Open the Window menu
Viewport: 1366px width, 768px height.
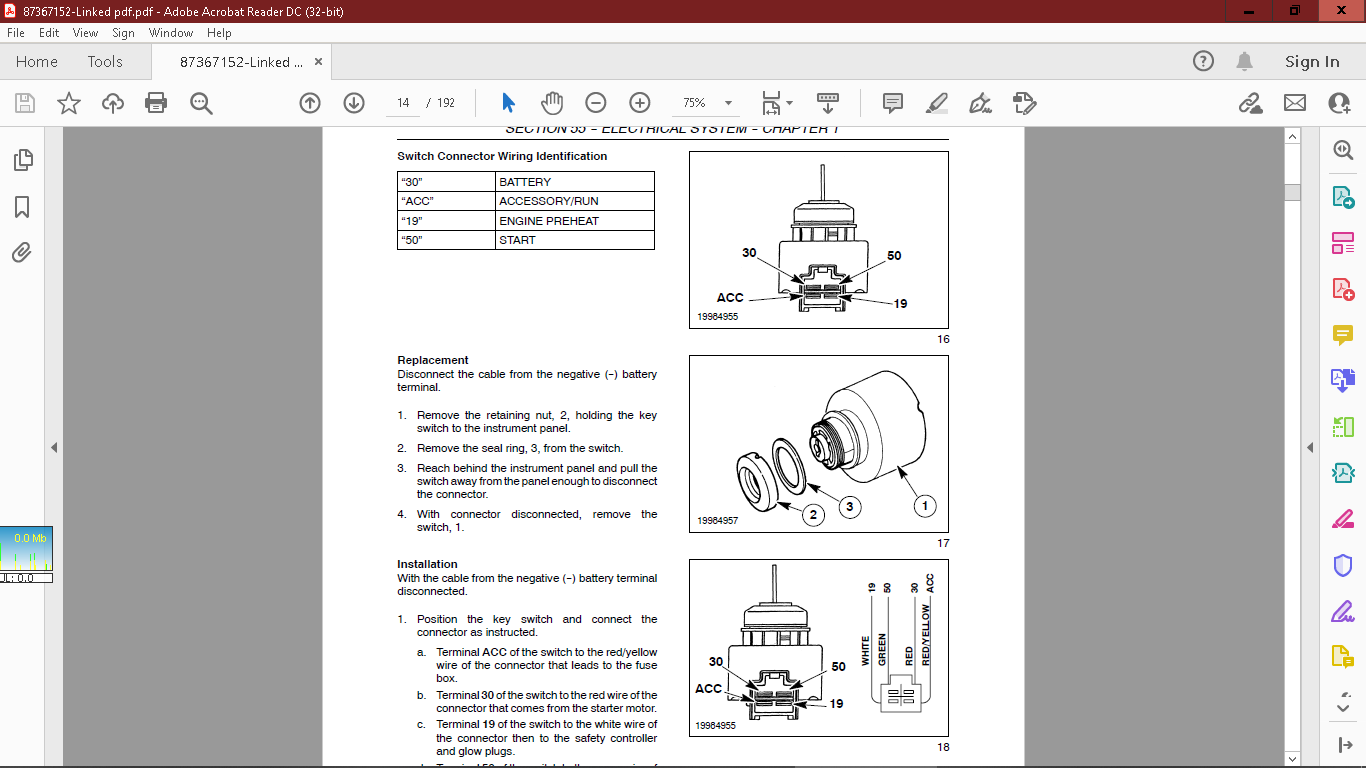[171, 33]
